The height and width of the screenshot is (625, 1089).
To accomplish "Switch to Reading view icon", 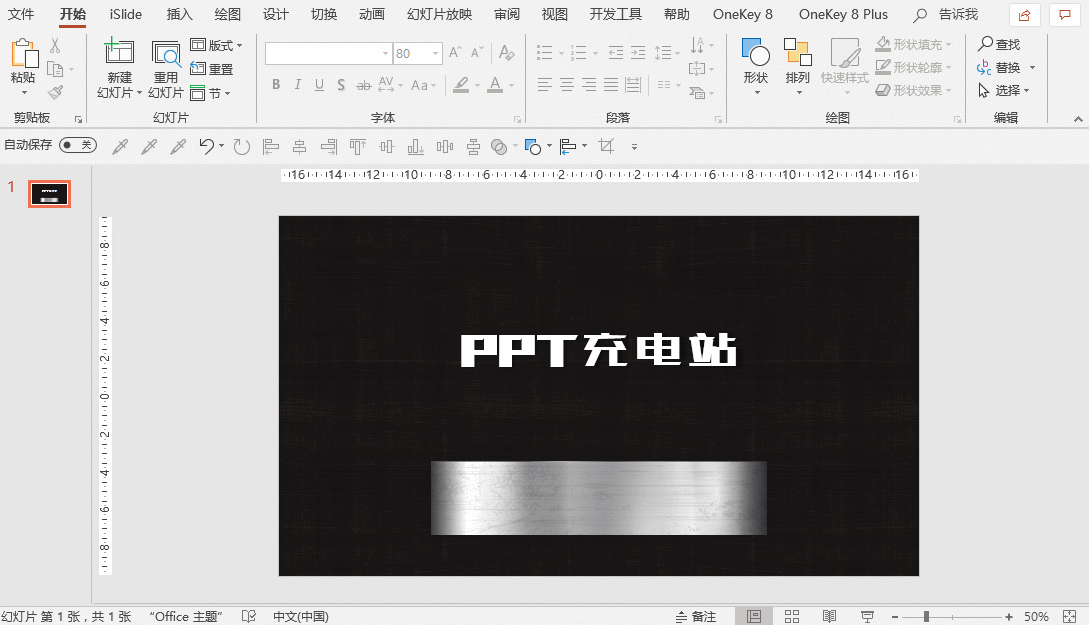I will coord(829,617).
